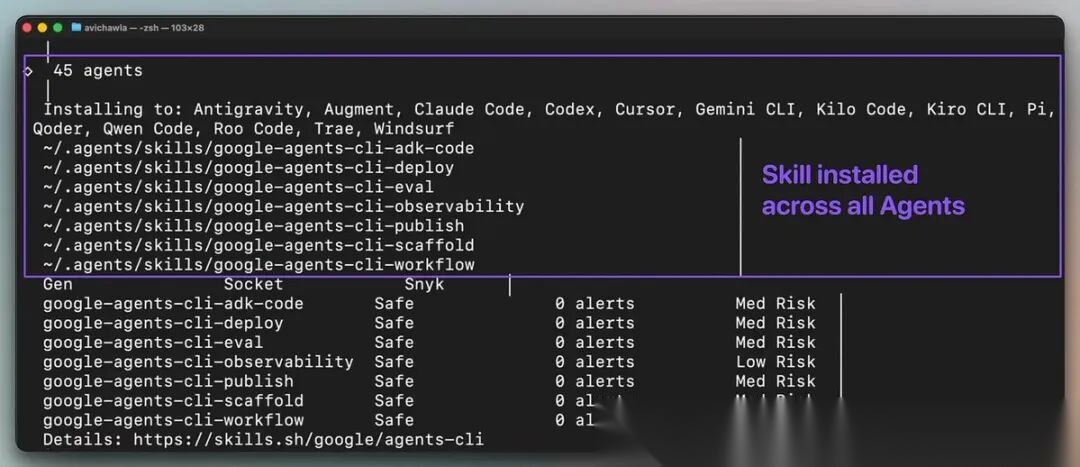Click 'Safe' in the adk-code table row

394,304
